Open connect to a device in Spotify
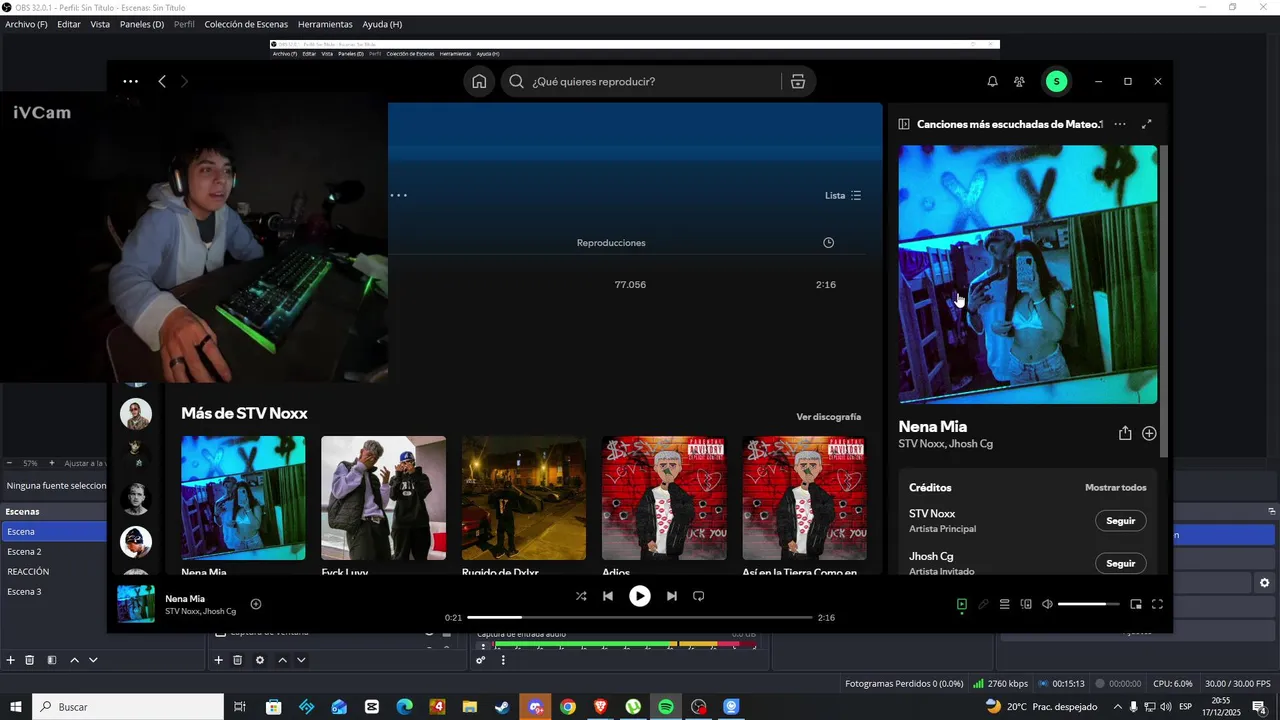1280x720 pixels. (x=1026, y=604)
